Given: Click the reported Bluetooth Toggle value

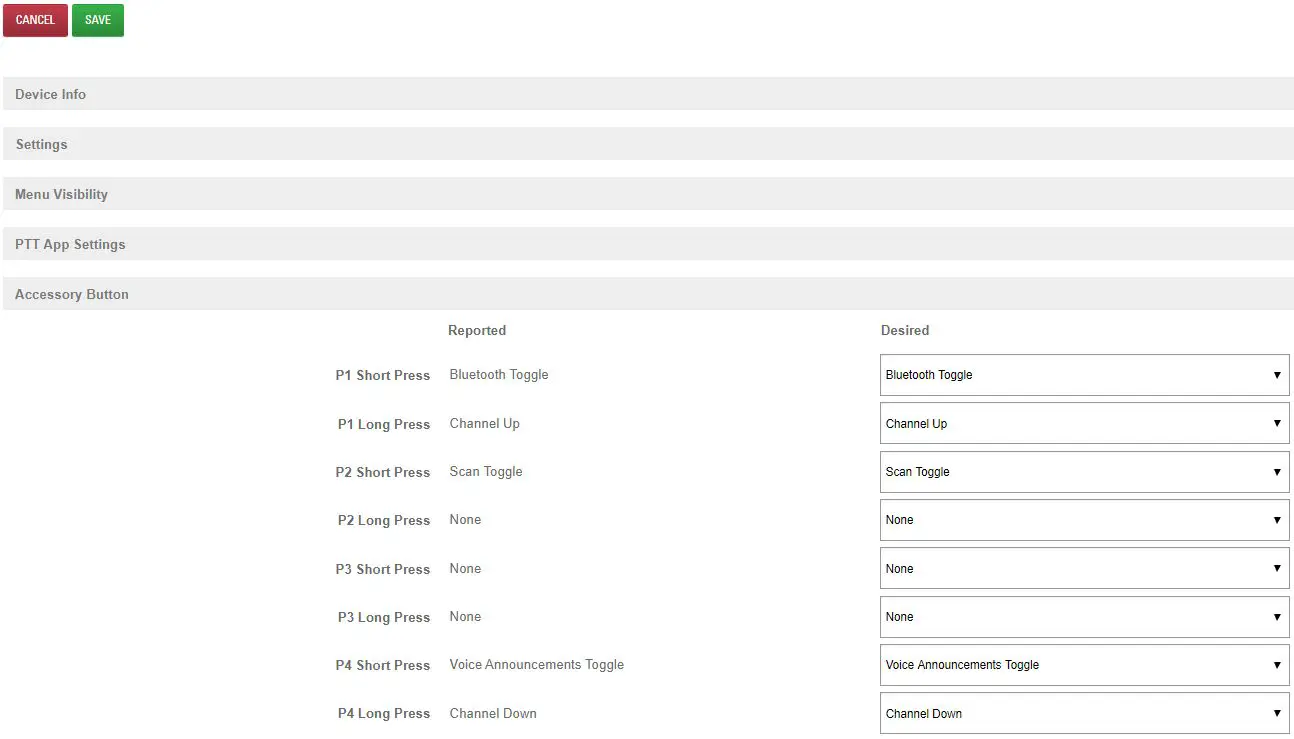Looking at the screenshot, I should pos(499,375).
